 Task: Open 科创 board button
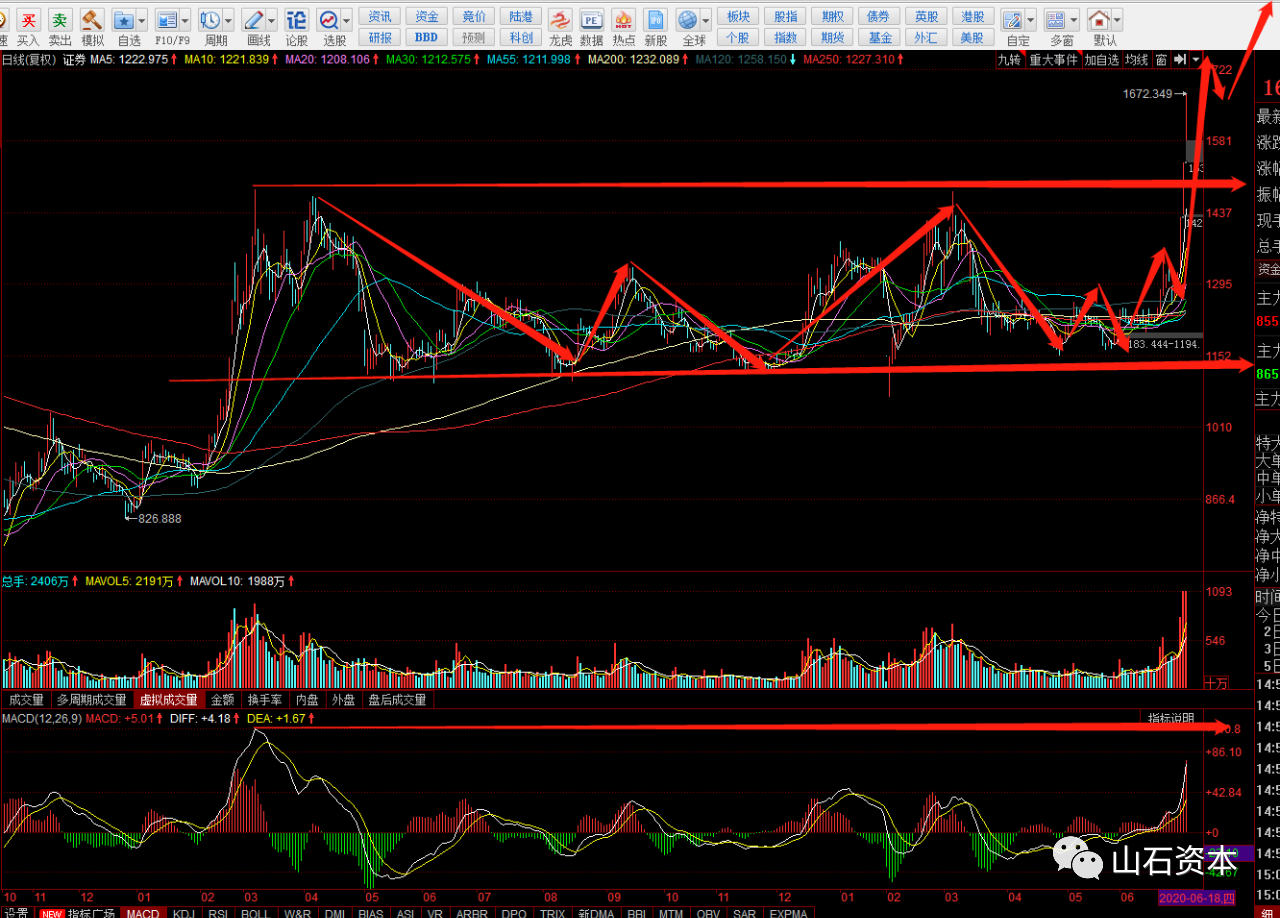coord(521,37)
